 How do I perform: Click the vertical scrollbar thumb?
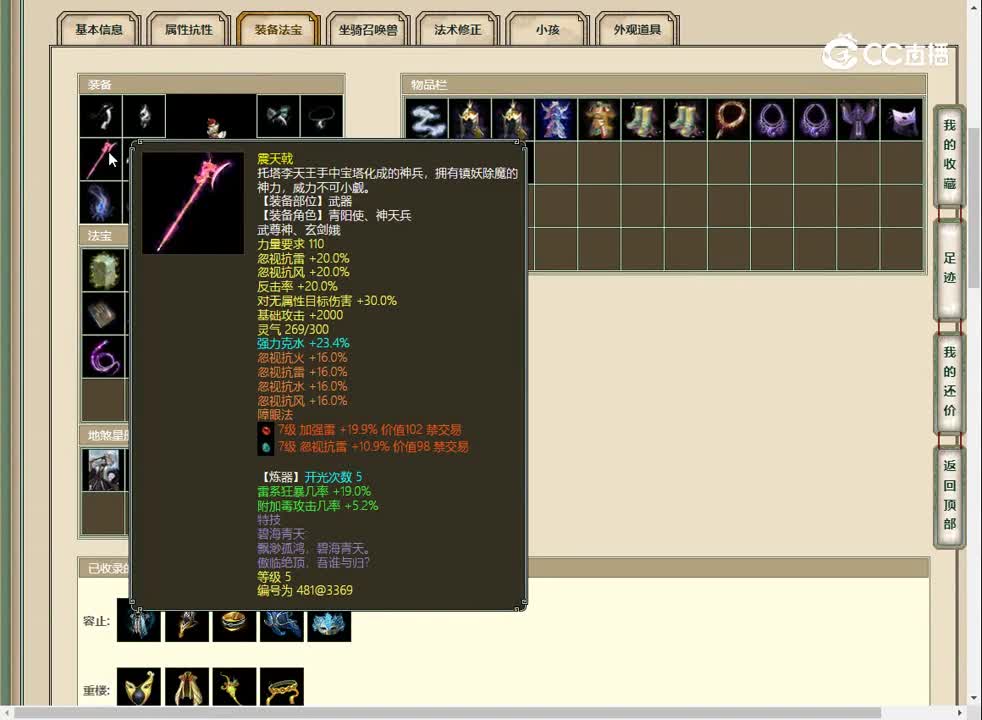point(974,207)
